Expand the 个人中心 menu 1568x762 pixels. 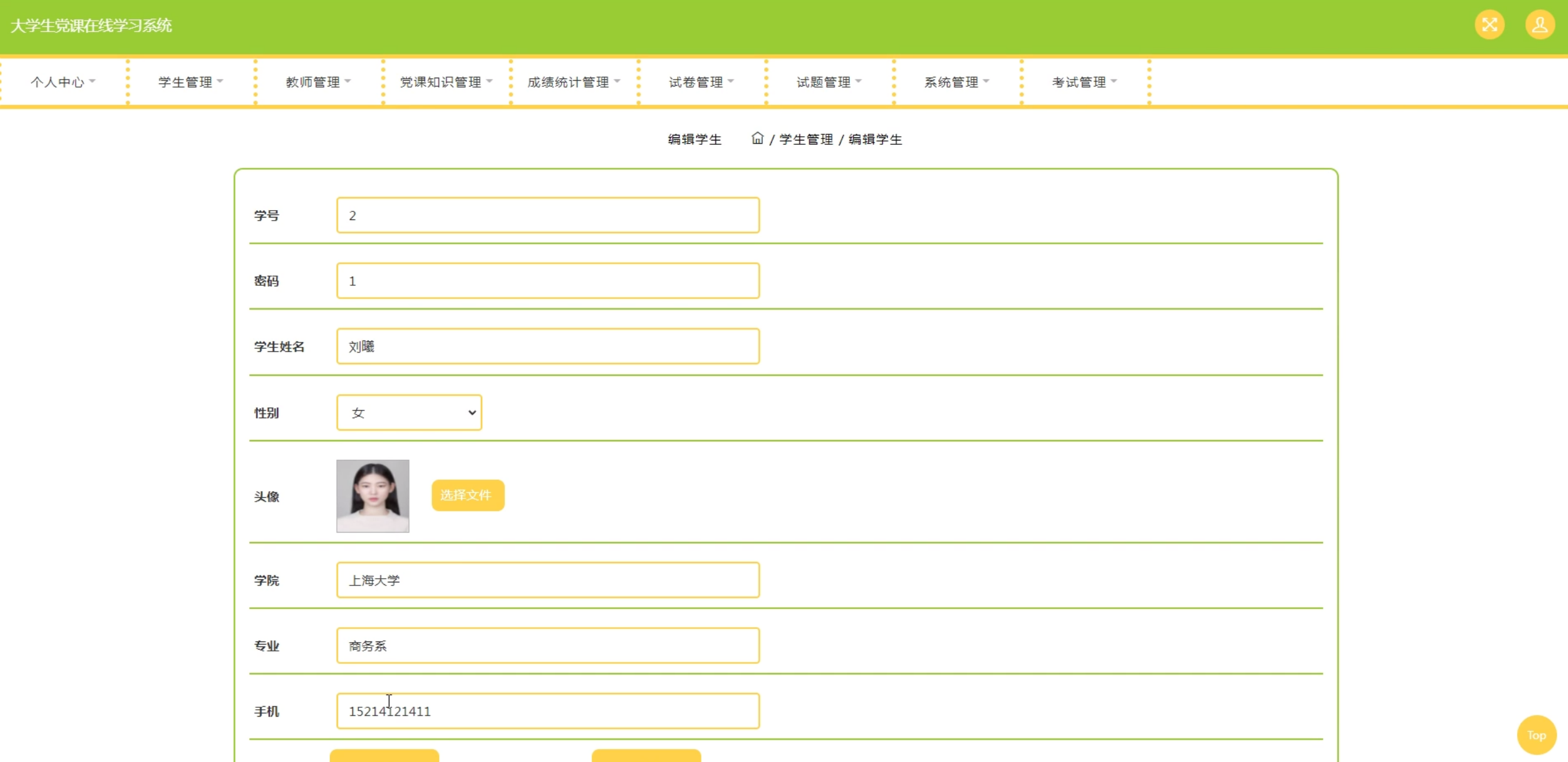click(63, 82)
